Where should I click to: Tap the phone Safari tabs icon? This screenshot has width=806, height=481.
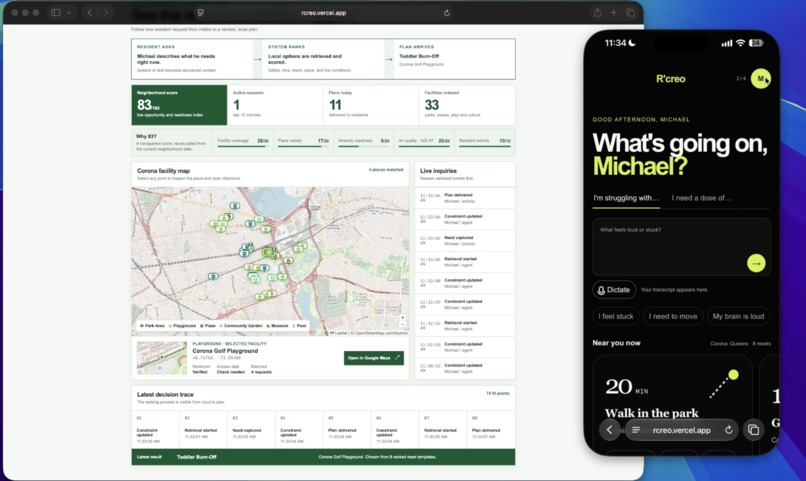[754, 430]
